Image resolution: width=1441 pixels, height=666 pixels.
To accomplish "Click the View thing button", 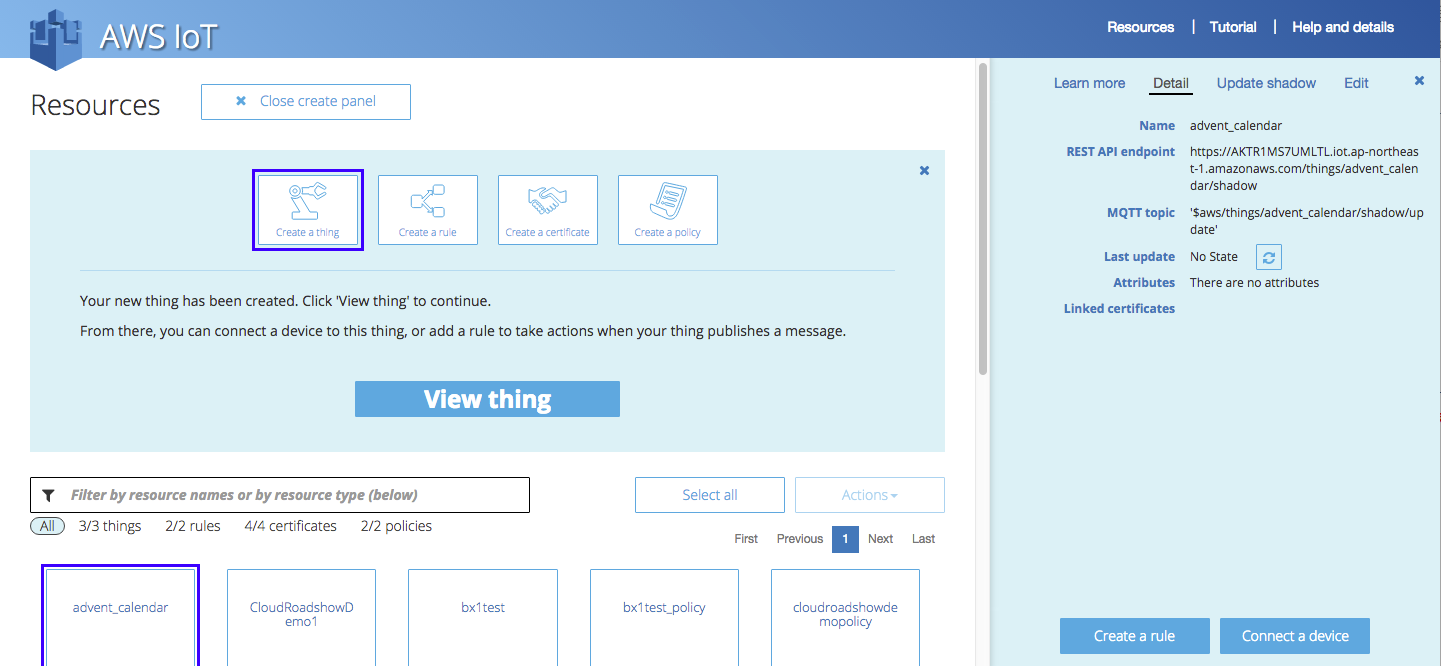I will (x=487, y=399).
